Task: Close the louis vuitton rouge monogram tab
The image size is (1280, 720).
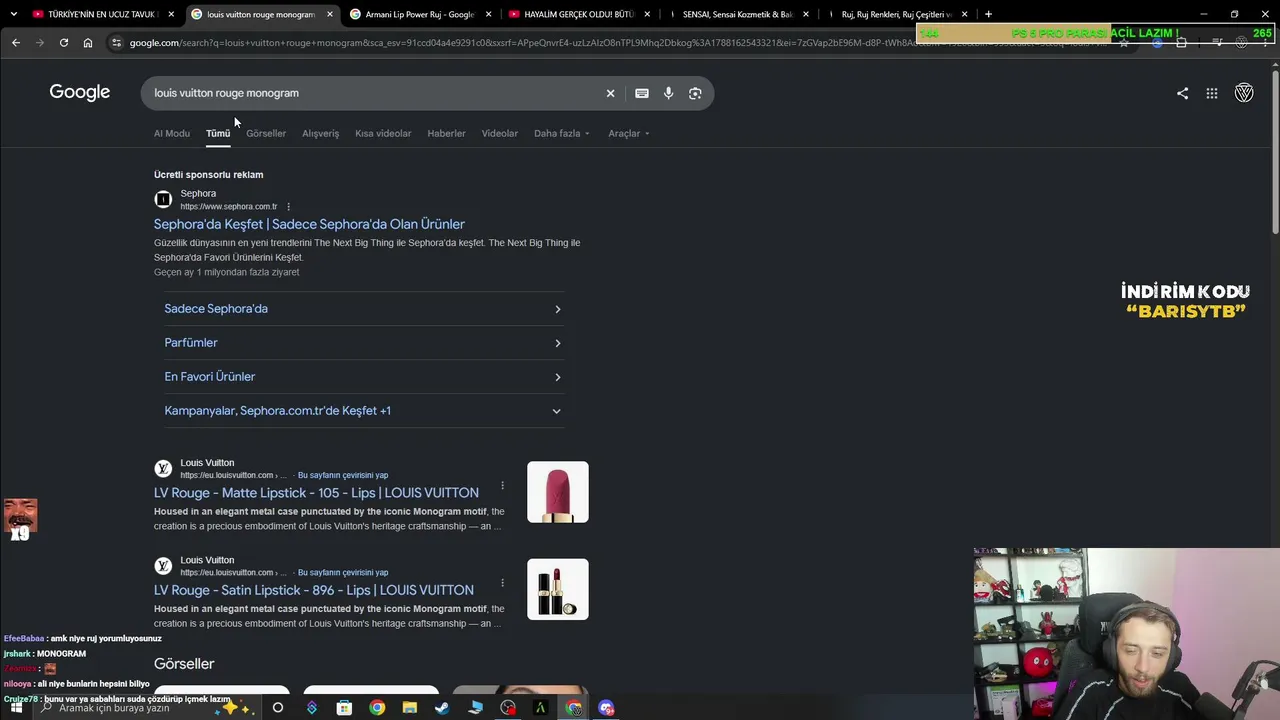Action: click(330, 14)
